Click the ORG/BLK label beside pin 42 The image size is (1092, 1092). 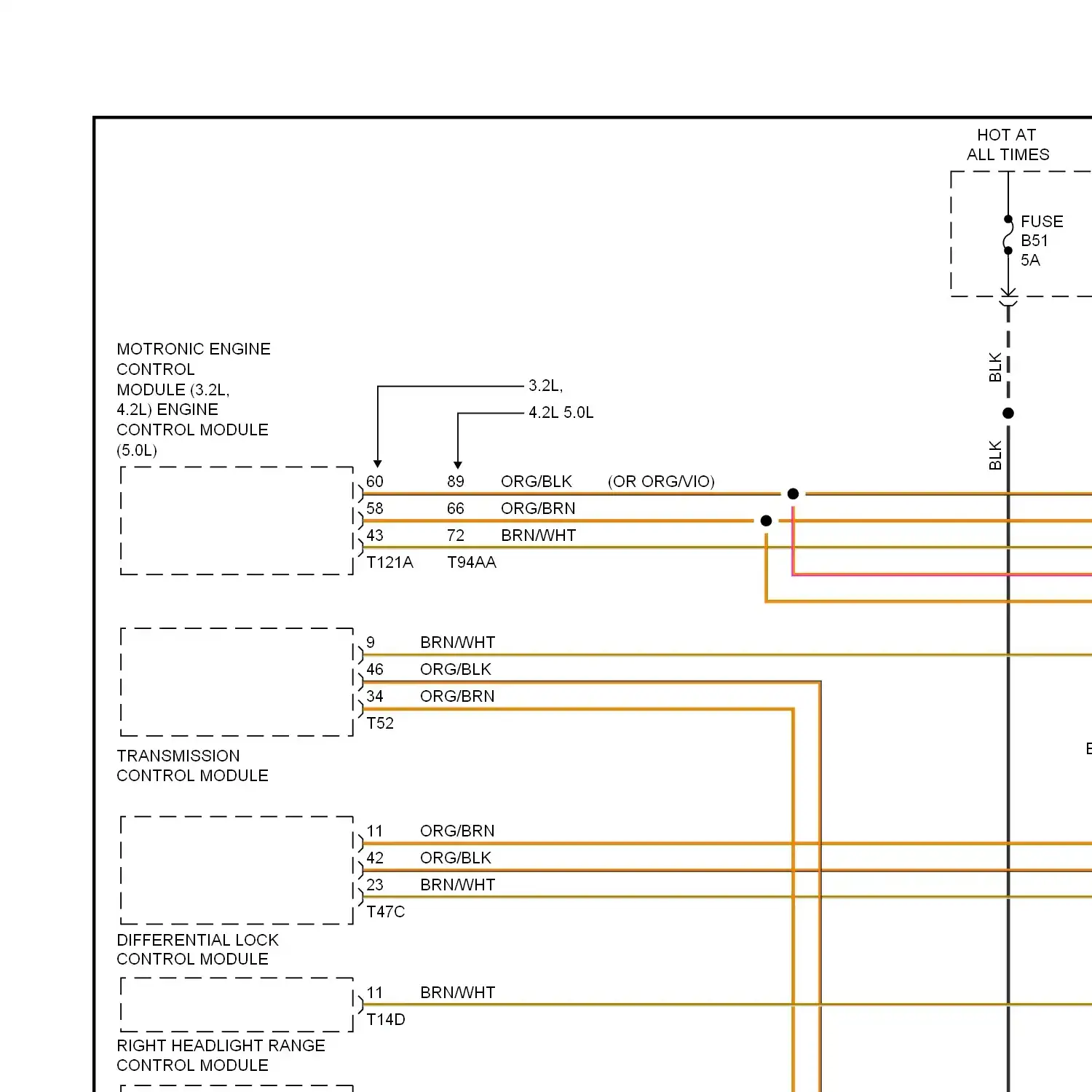click(x=456, y=858)
